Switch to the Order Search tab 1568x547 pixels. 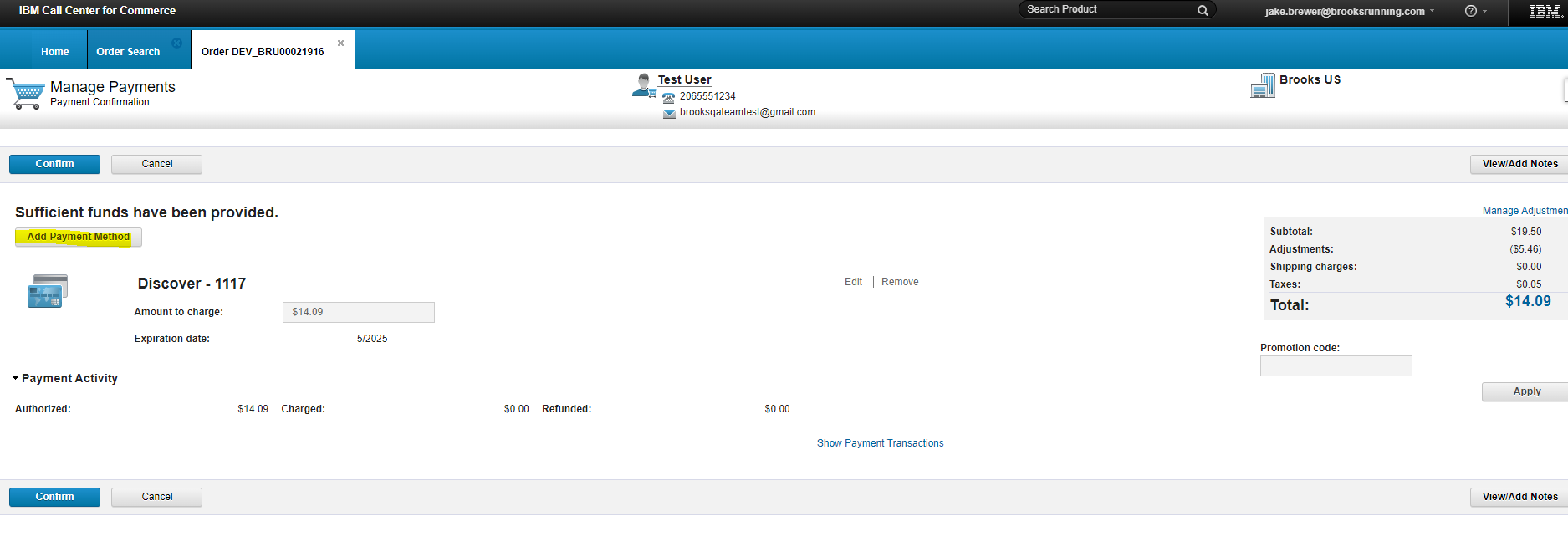(x=128, y=52)
